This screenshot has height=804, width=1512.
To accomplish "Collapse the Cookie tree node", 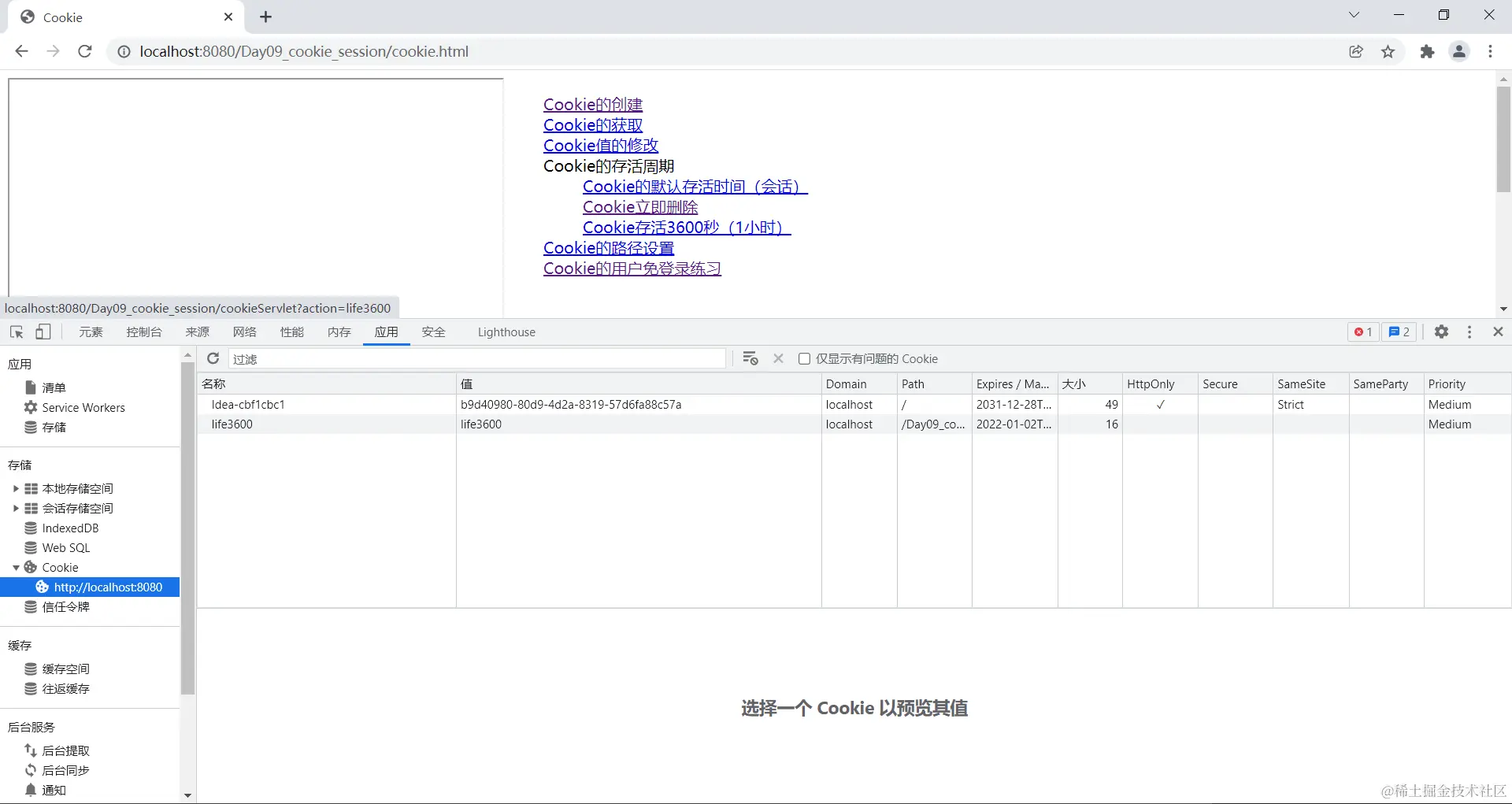I will coord(16,568).
